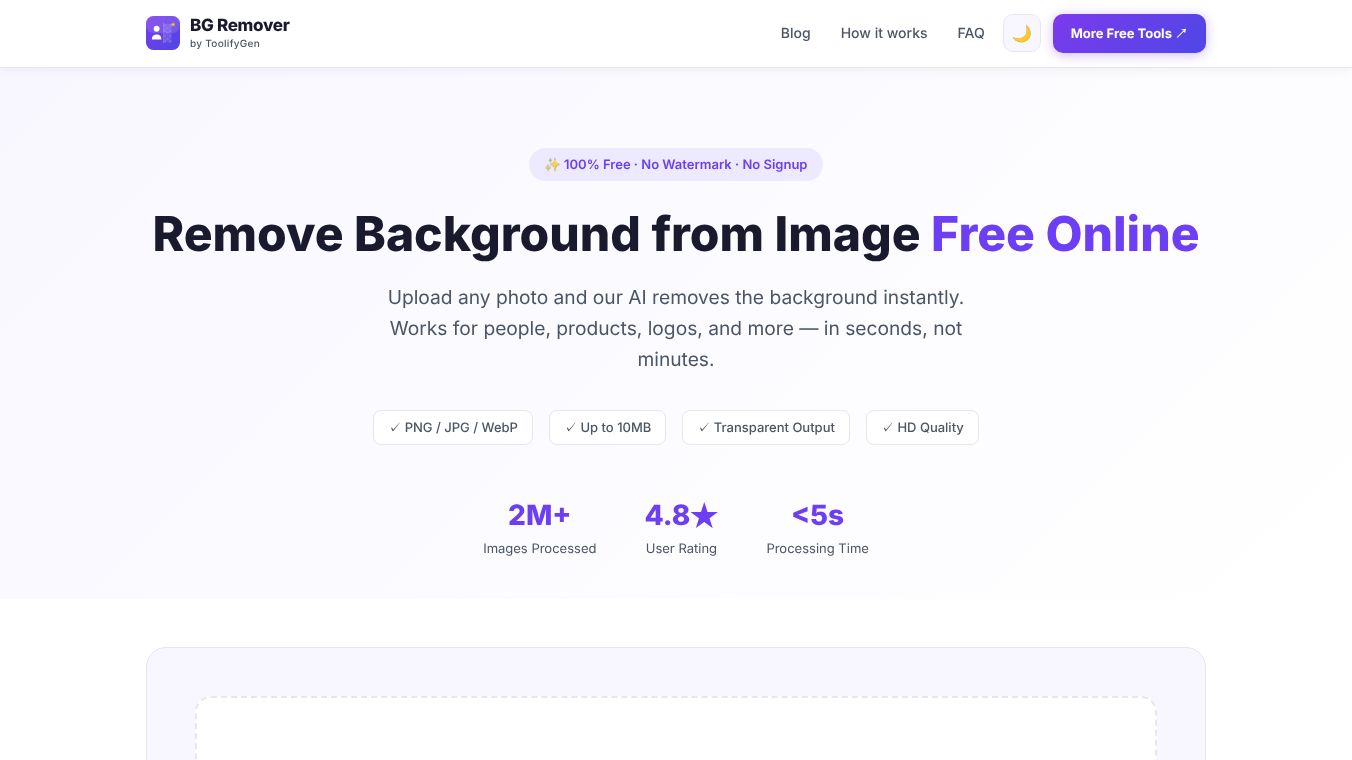The image size is (1352, 760).
Task: Click the Free Online heading text
Action: coord(1064,234)
